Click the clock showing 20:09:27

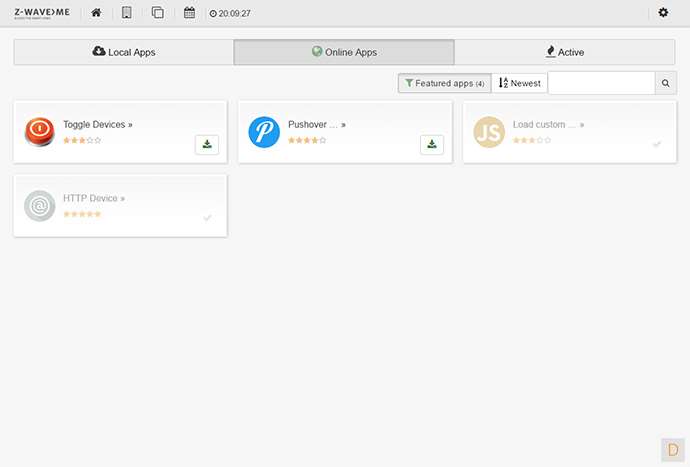230,14
